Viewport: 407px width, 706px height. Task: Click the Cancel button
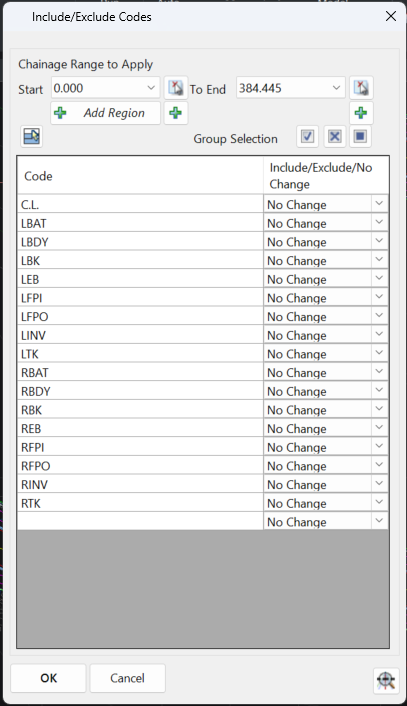click(x=127, y=678)
